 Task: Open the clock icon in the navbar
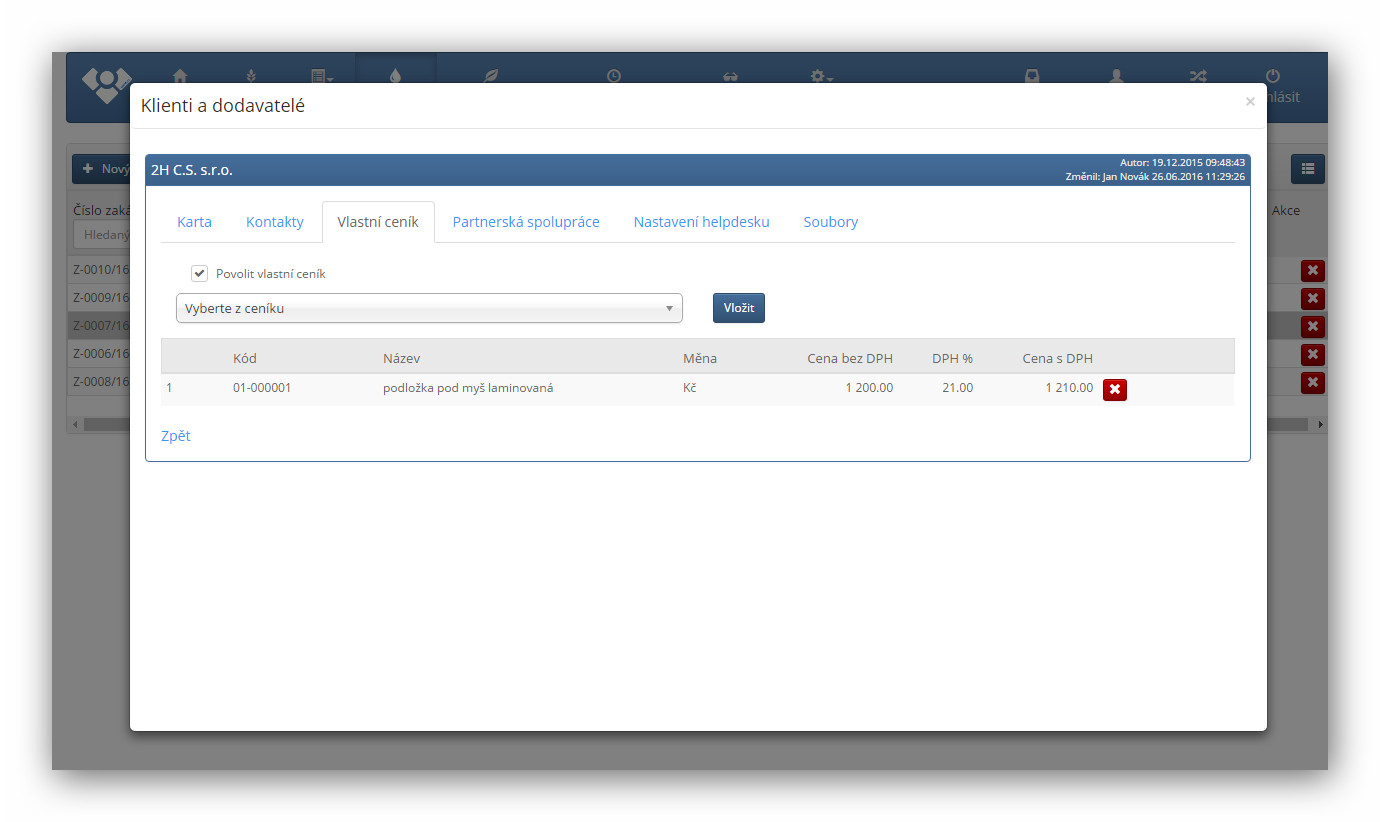click(613, 75)
